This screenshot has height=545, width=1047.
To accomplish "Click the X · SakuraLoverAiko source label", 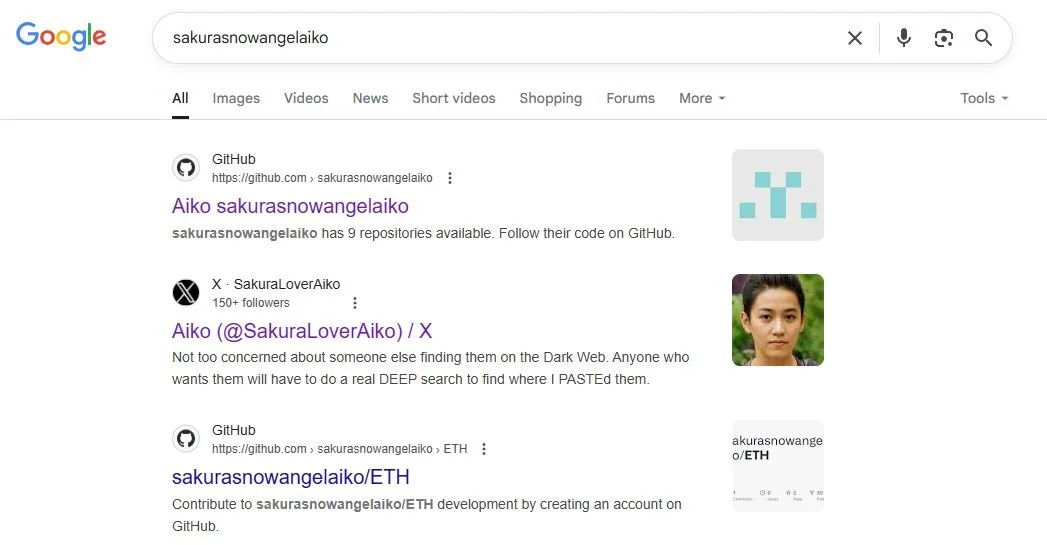I will tap(276, 284).
